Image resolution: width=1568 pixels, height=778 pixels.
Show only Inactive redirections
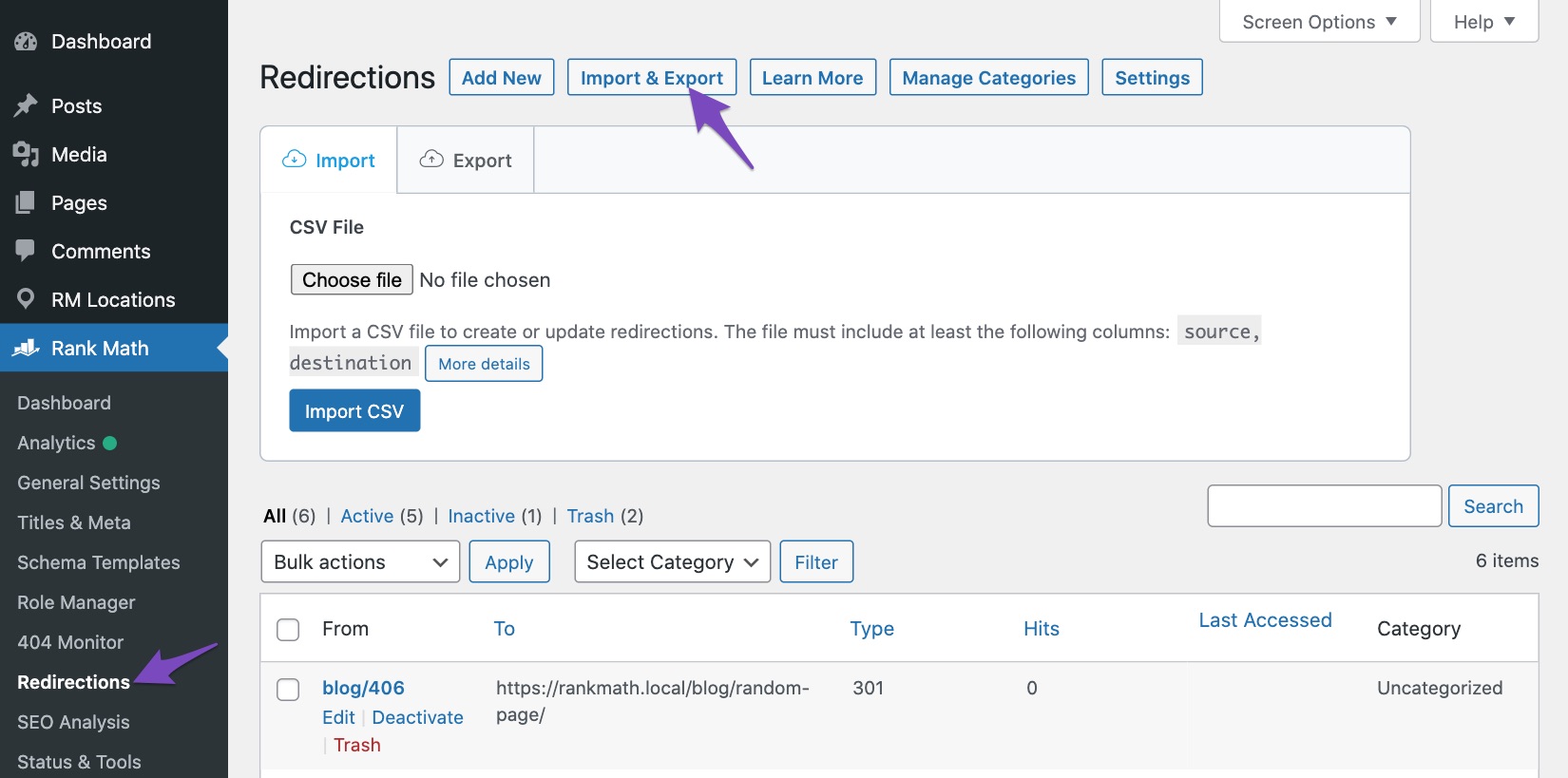[481, 516]
